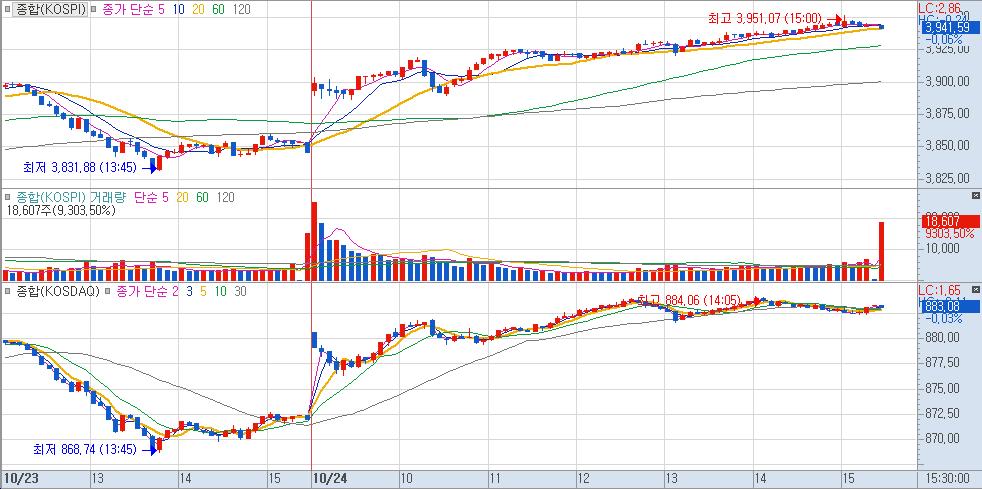
Task: Click the 10 o'clock time axis label
Action: pos(406,478)
